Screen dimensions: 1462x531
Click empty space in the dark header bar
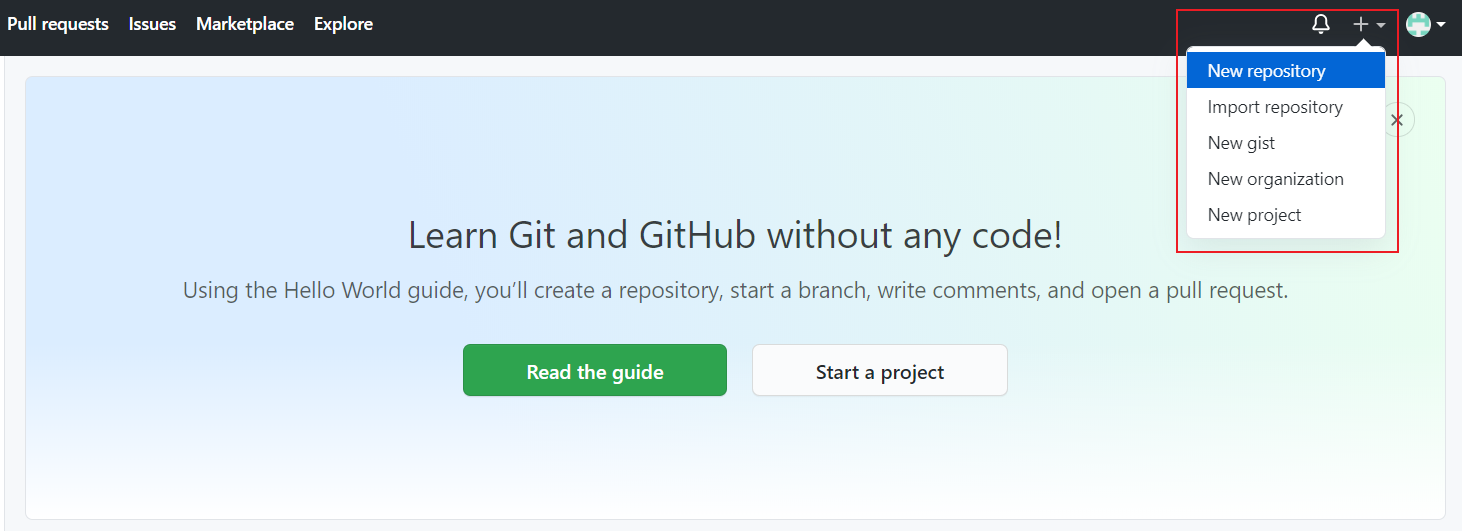pyautogui.click(x=800, y=24)
